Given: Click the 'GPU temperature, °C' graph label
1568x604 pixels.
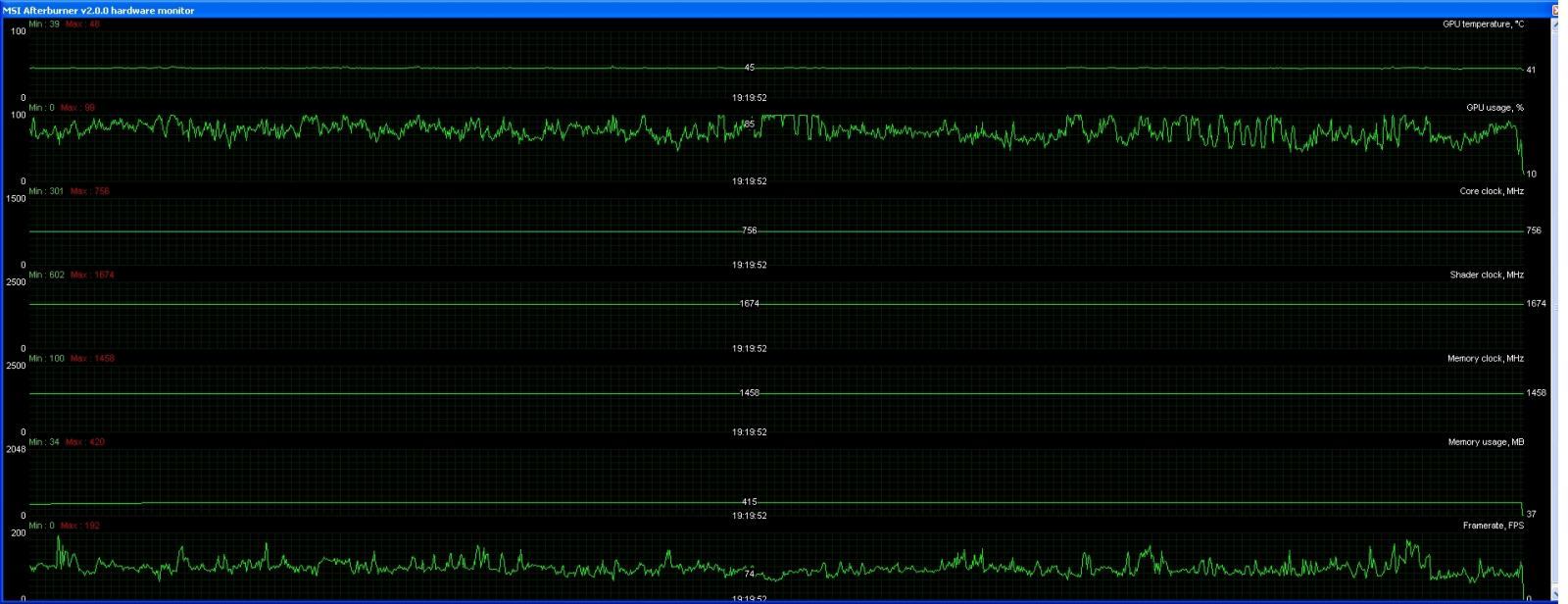Looking at the screenshot, I should [1483, 24].
